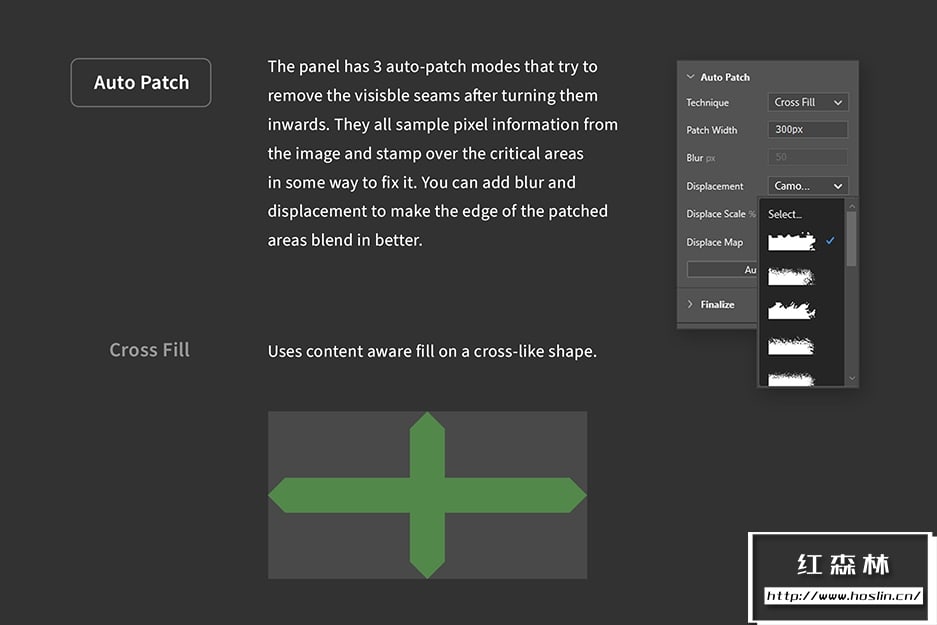Screen dimensions: 937x625
Task: Click the green cross fill diagram
Action: (x=427, y=495)
